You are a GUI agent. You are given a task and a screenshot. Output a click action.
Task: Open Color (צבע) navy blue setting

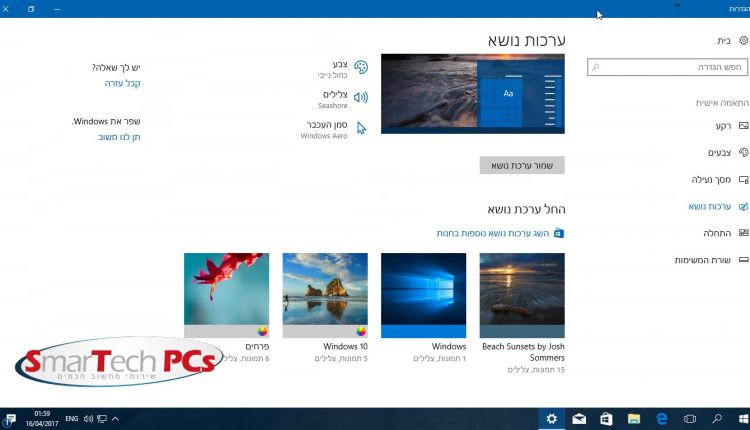[x=334, y=69]
